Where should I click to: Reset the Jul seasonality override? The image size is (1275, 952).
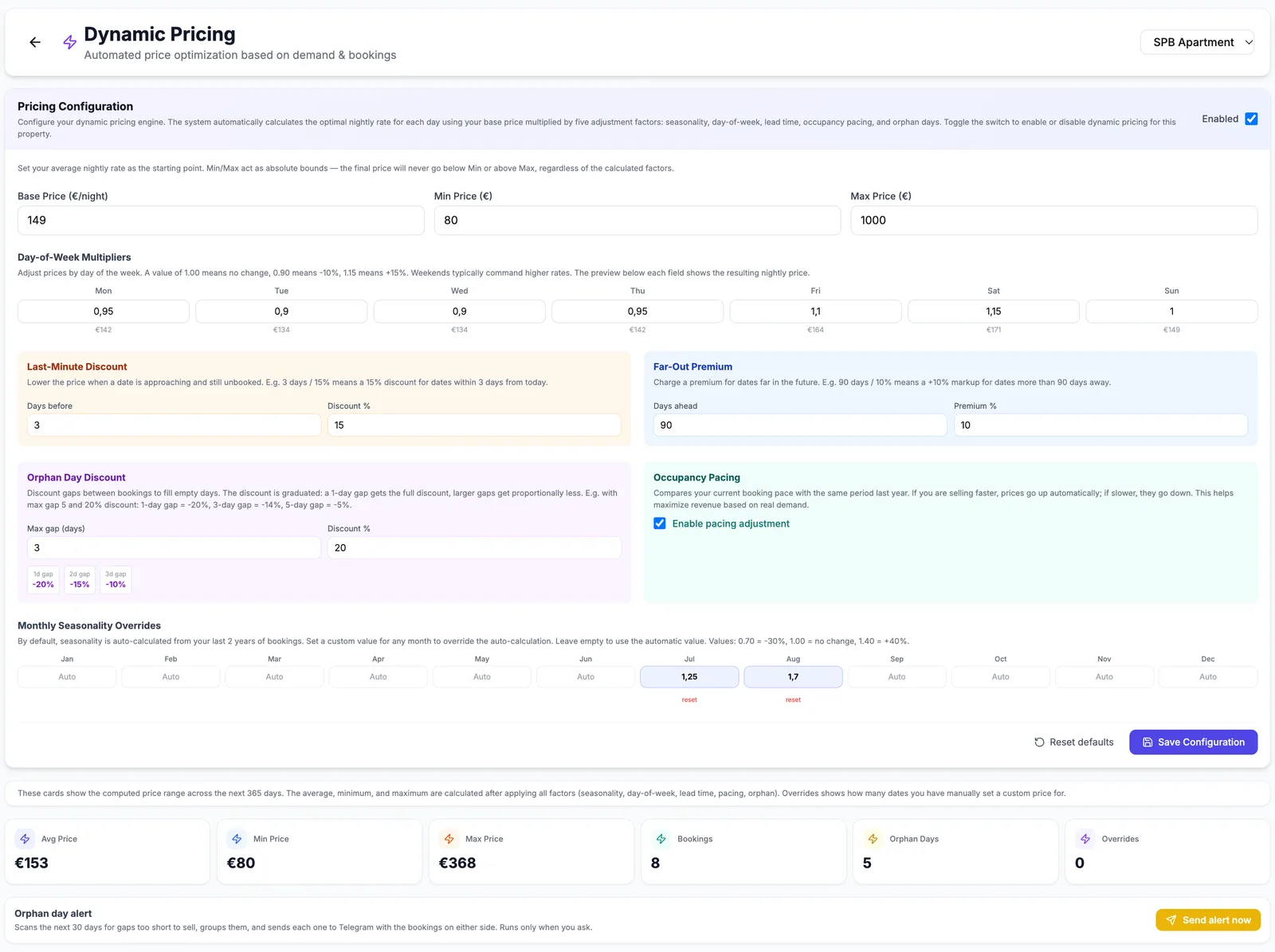point(689,699)
